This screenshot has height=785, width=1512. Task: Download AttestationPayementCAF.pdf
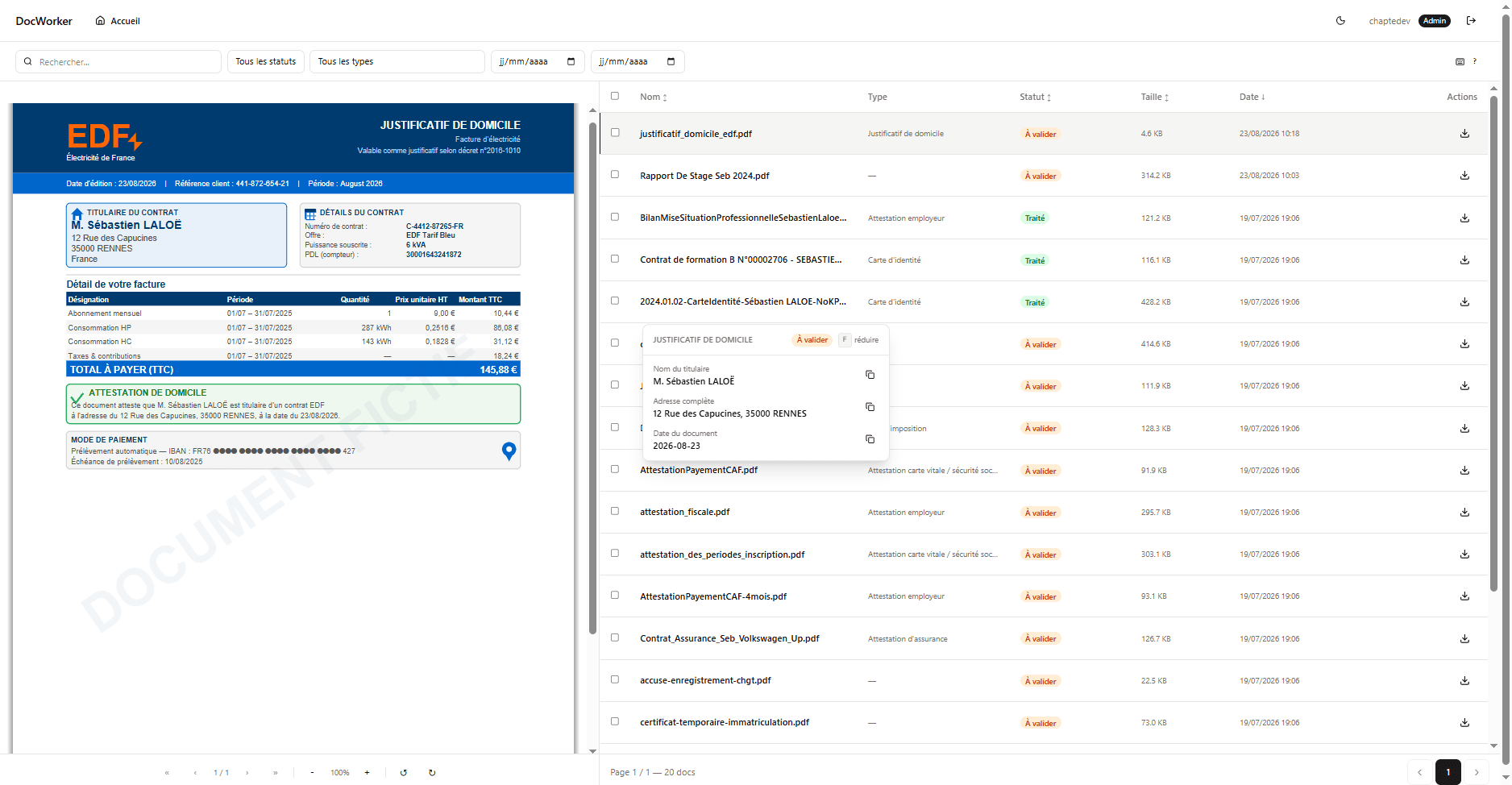coord(1464,471)
